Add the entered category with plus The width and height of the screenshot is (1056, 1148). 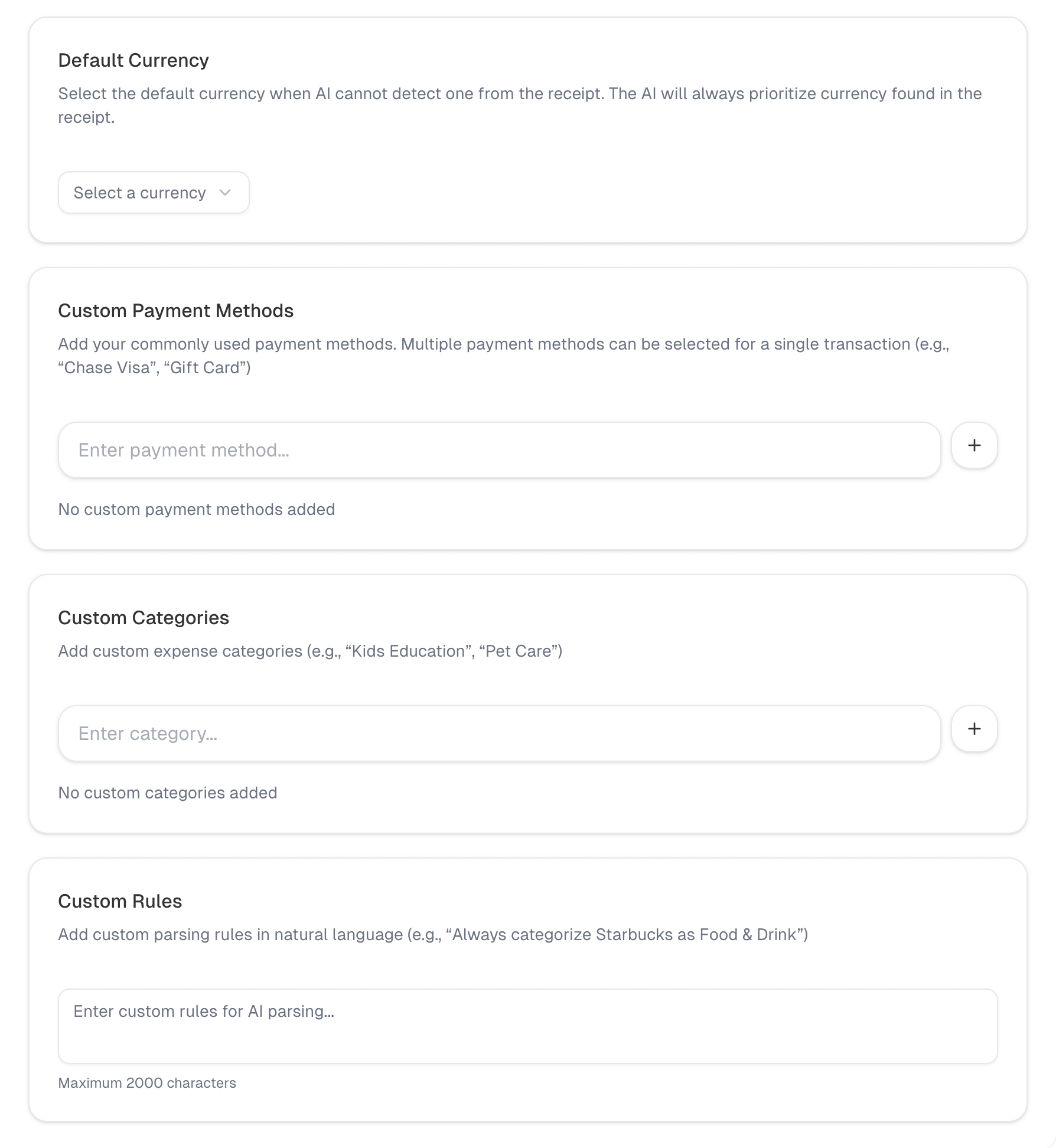[x=974, y=729]
